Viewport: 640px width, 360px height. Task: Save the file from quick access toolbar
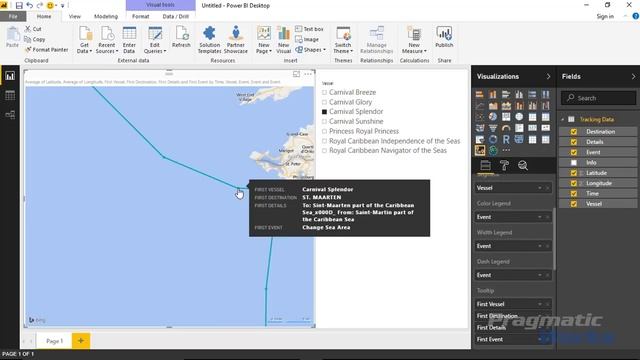pyautogui.click(x=19, y=5)
